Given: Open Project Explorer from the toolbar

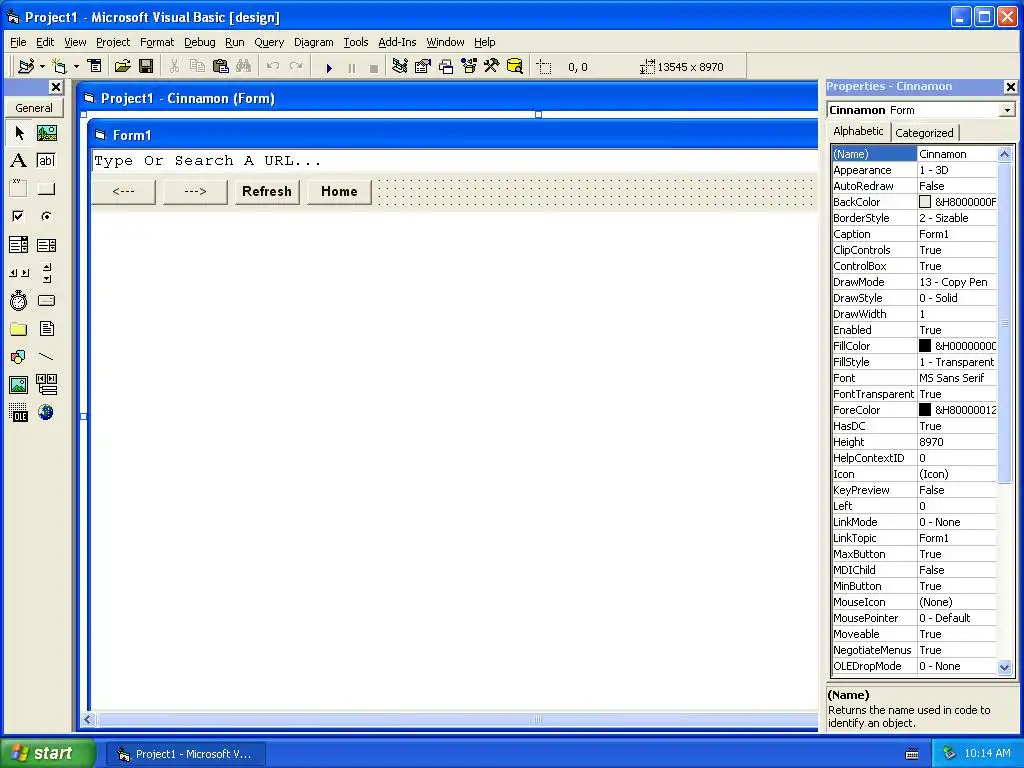Looking at the screenshot, I should (400, 67).
